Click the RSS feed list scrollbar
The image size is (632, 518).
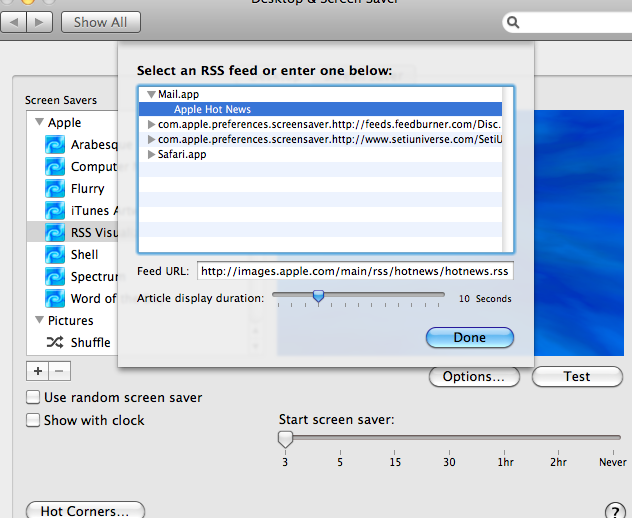pyautogui.click(x=508, y=169)
